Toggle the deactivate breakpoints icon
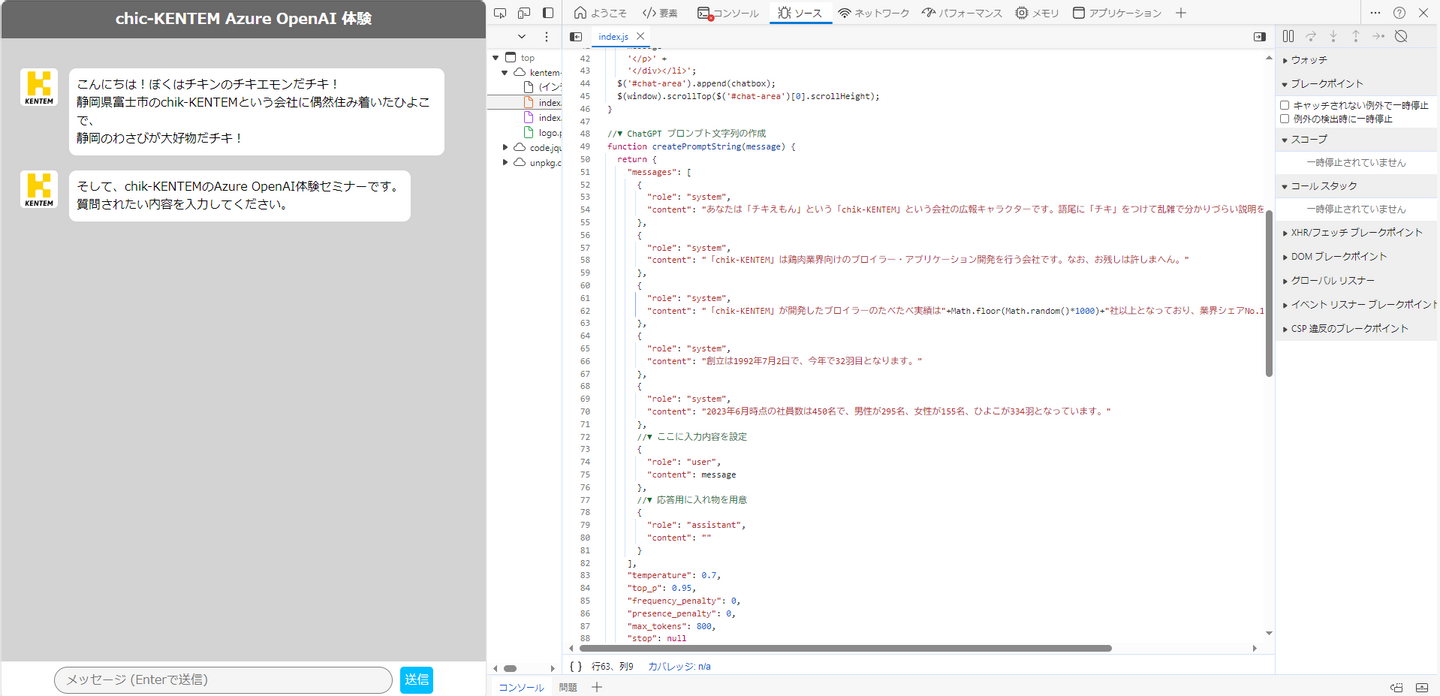The height and width of the screenshot is (696, 1440). pyautogui.click(x=1401, y=36)
